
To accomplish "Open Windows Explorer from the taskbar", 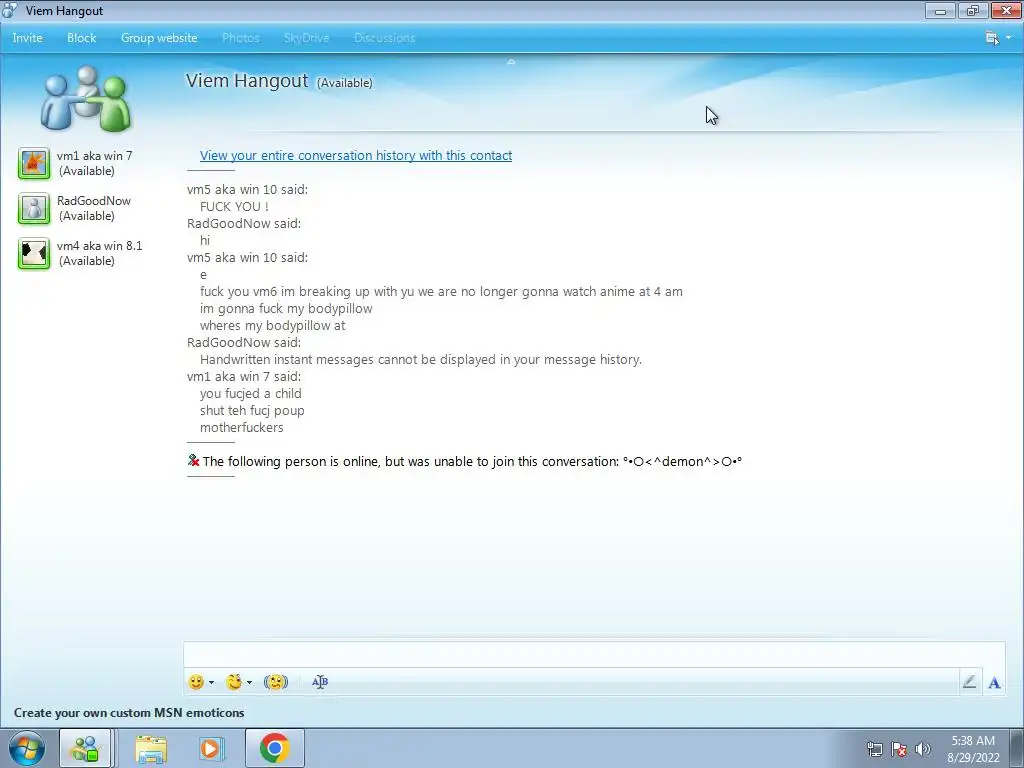I will (151, 748).
